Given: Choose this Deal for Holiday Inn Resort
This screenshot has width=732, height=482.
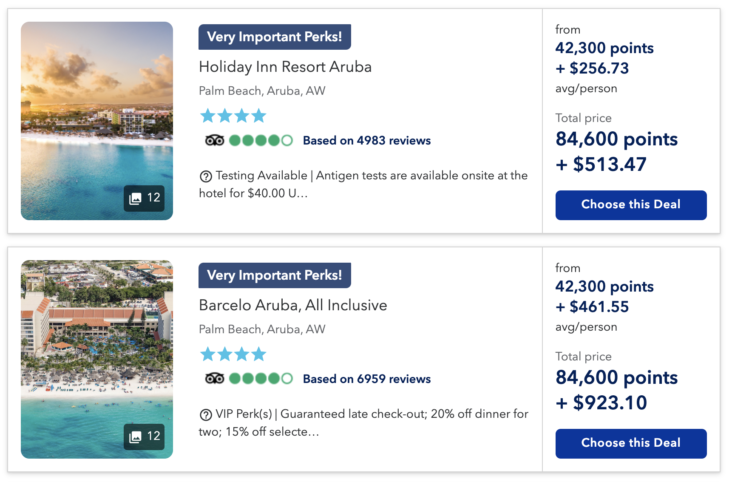Looking at the screenshot, I should tap(630, 205).
